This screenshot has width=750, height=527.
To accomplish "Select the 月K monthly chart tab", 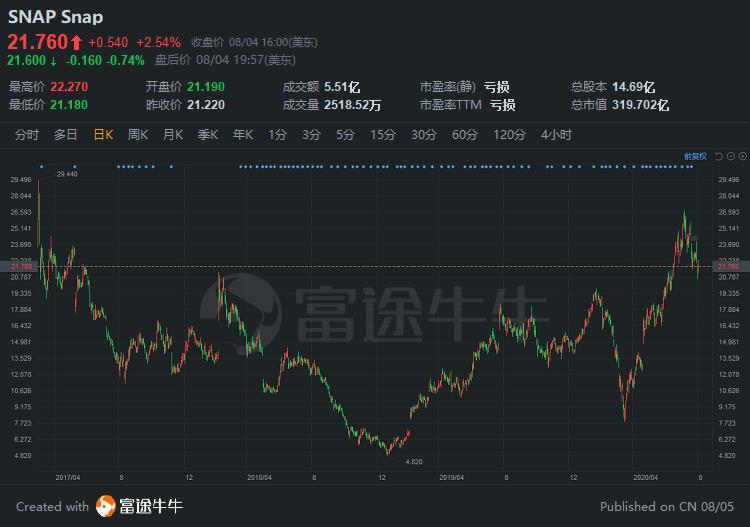I will (x=173, y=135).
